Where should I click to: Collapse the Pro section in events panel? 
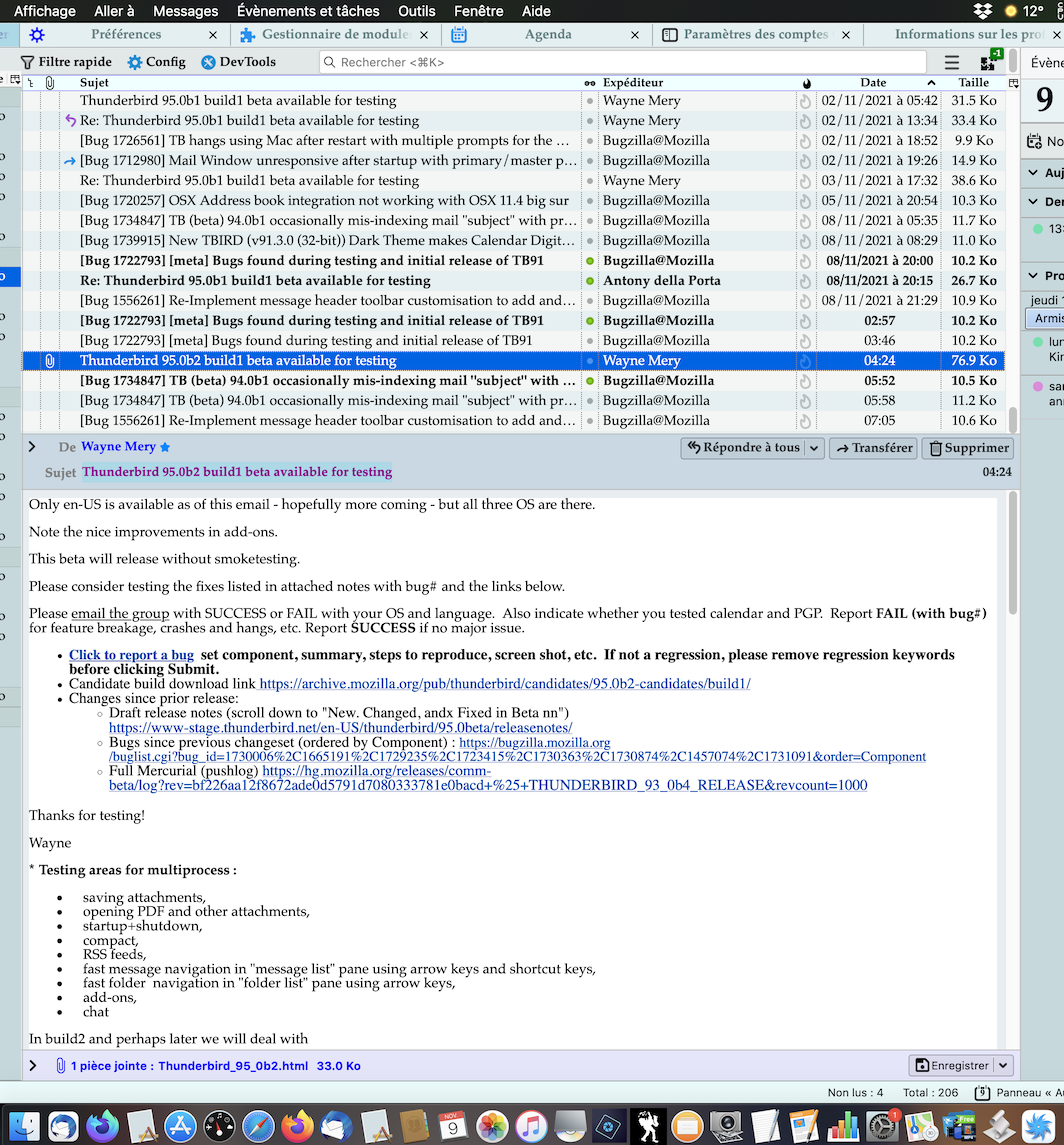click(1033, 276)
